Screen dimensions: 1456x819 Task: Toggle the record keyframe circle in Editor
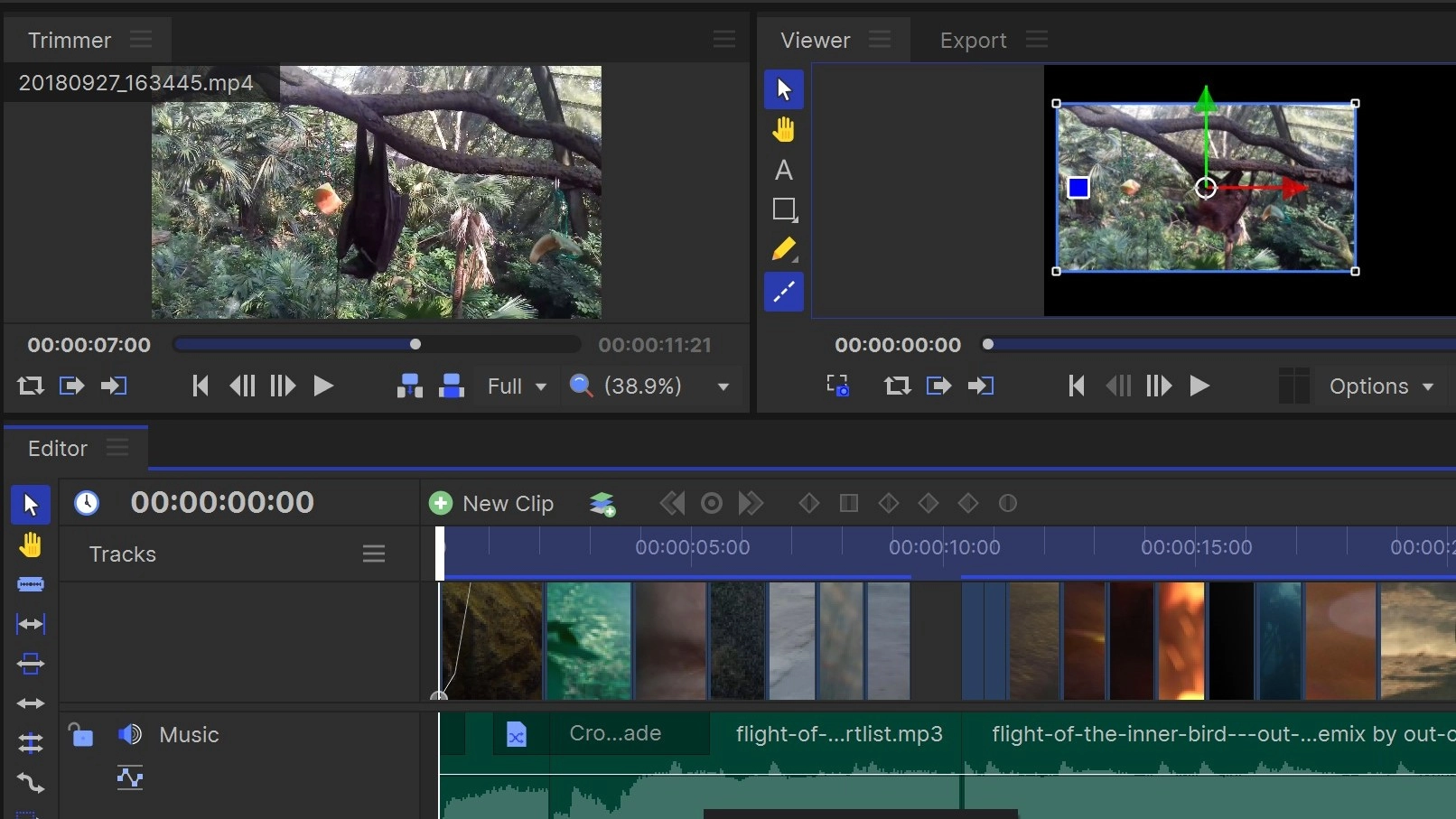pos(712,503)
